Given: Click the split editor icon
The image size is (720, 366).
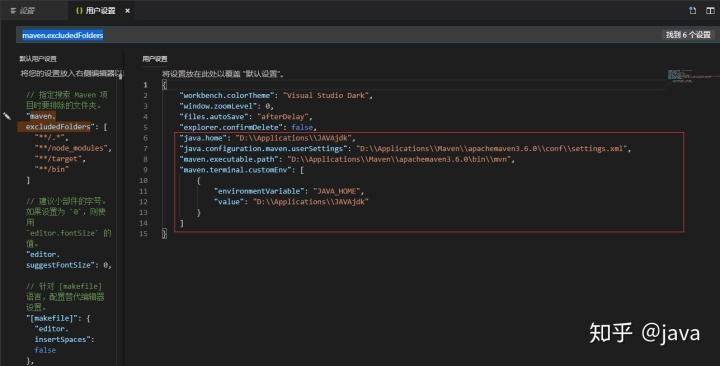Looking at the screenshot, I should [710, 11].
